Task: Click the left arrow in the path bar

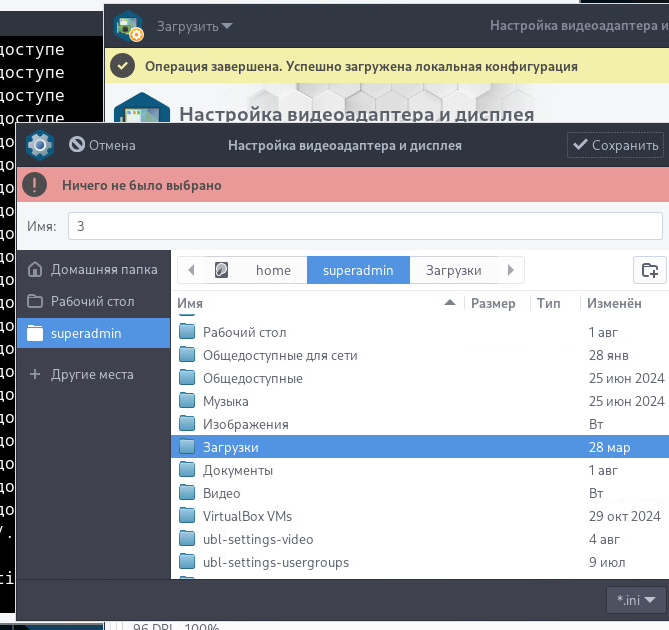Action: click(x=191, y=270)
